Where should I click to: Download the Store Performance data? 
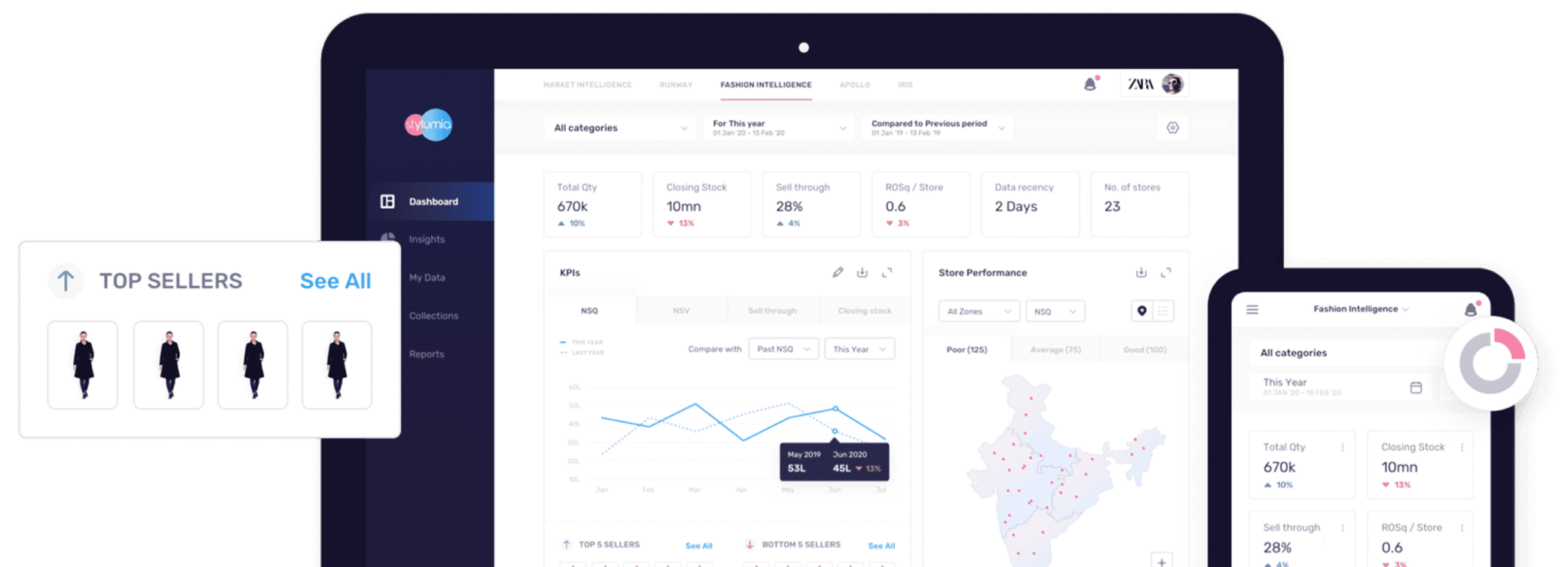click(1141, 272)
